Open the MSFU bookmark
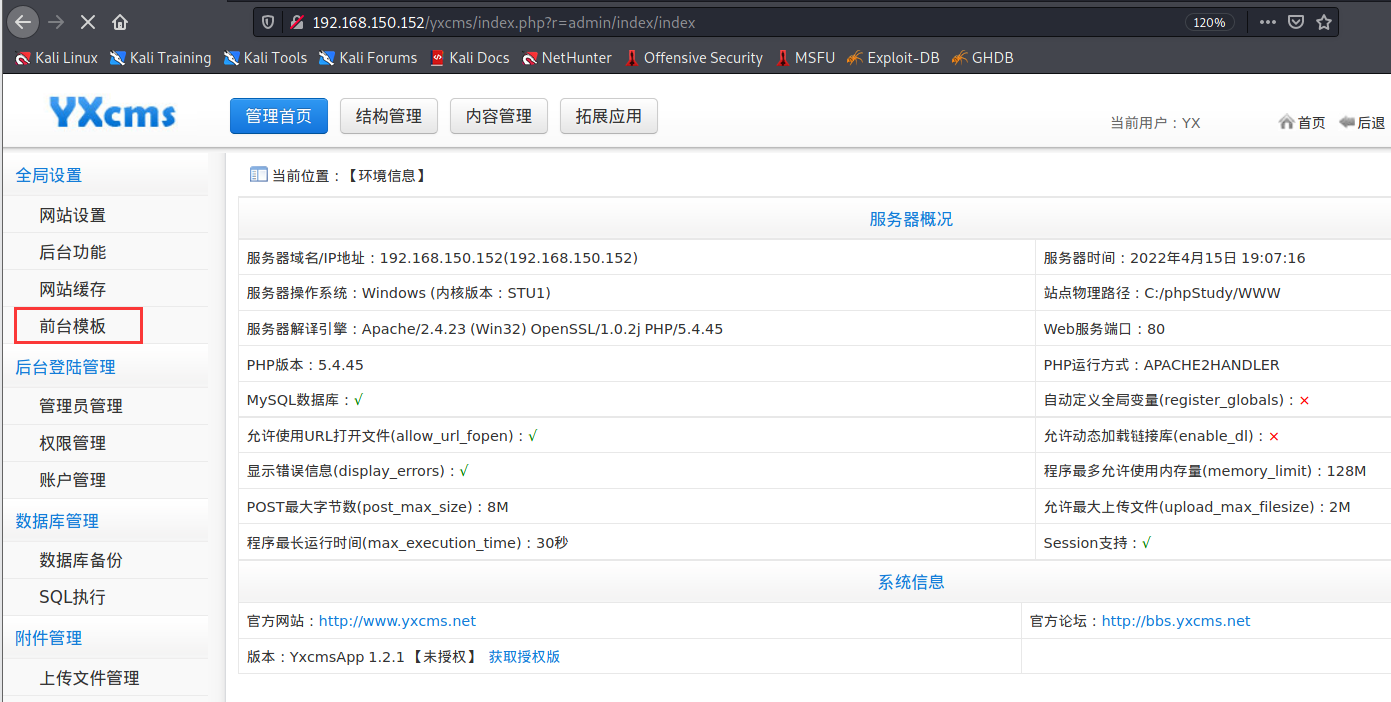 (805, 58)
